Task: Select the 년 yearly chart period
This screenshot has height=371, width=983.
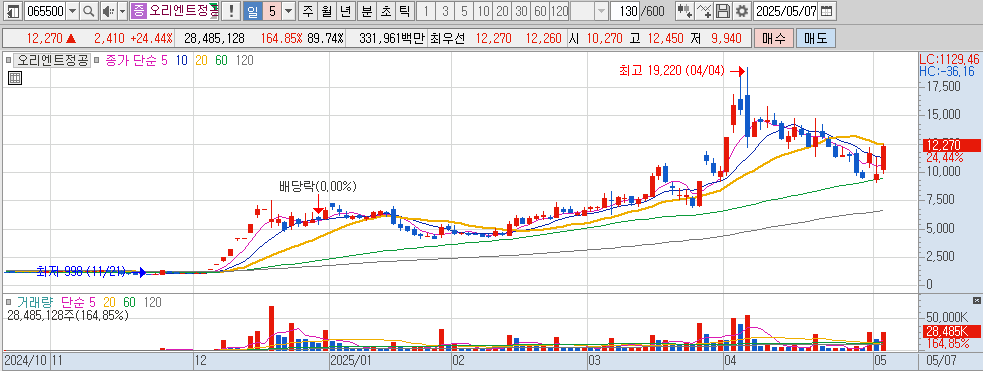Action: click(x=345, y=11)
